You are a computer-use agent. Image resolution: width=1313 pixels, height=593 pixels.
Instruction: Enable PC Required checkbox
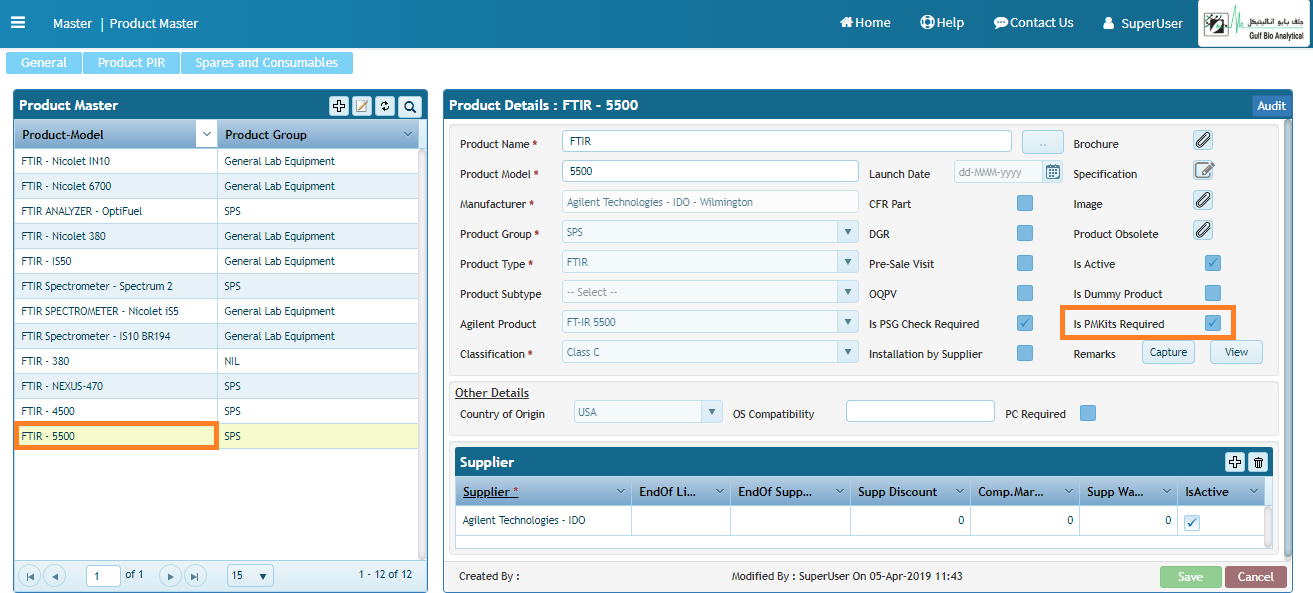point(1088,413)
